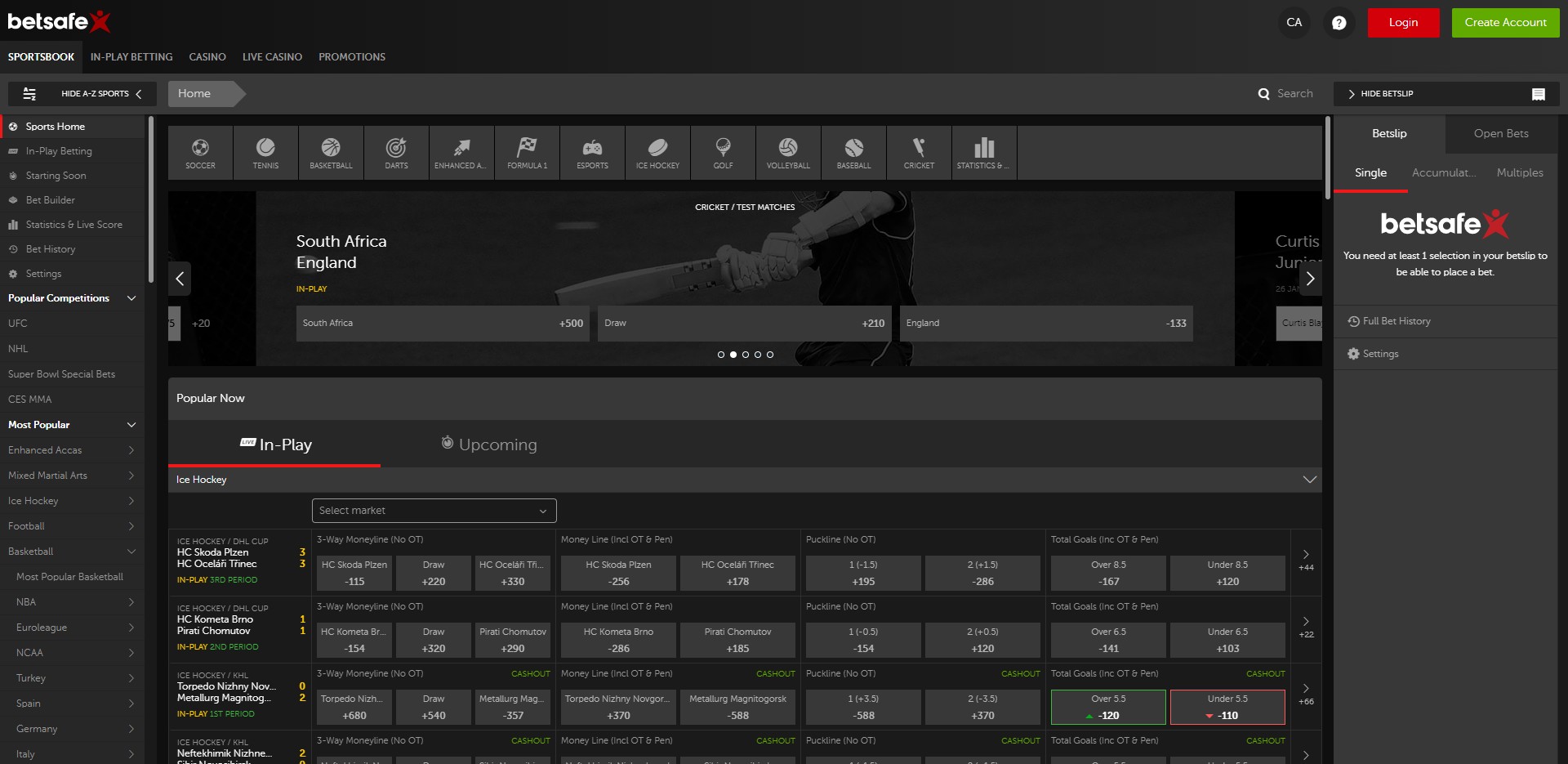The width and height of the screenshot is (1568, 764).
Task: Select Over 5.5 at -120
Action: [1108, 707]
